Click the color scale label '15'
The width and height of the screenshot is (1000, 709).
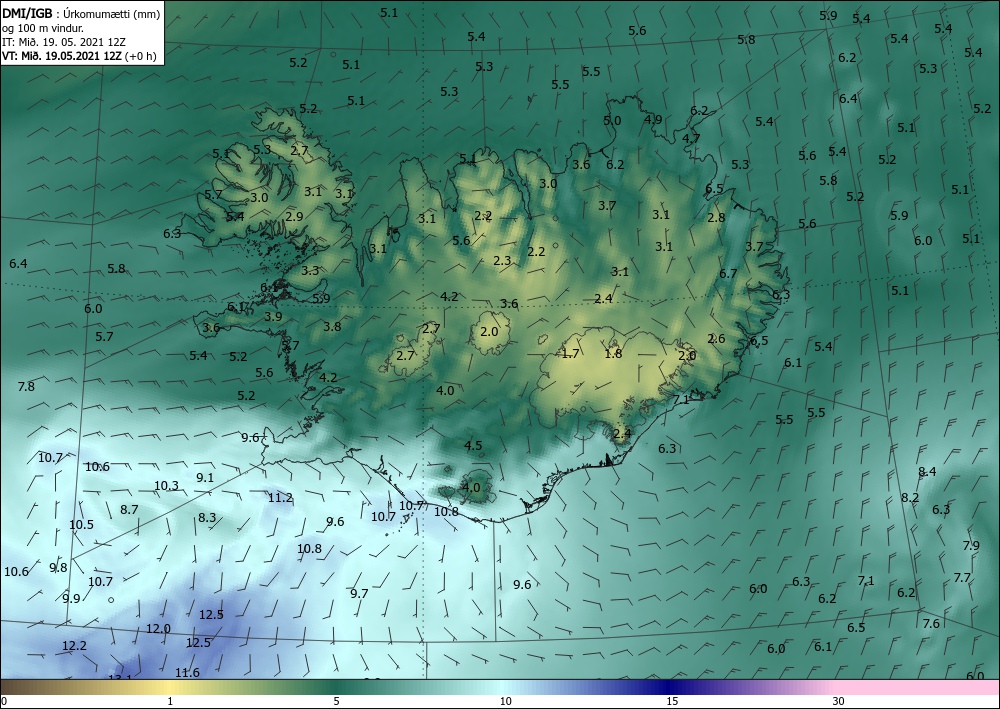(672, 702)
